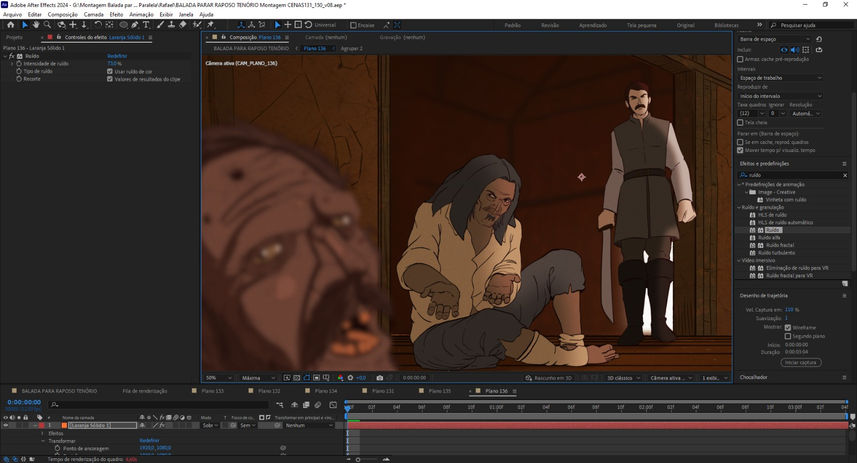Open the channel RGB color icon in viewer
This screenshot has width=857, height=463.
[x=341, y=378]
